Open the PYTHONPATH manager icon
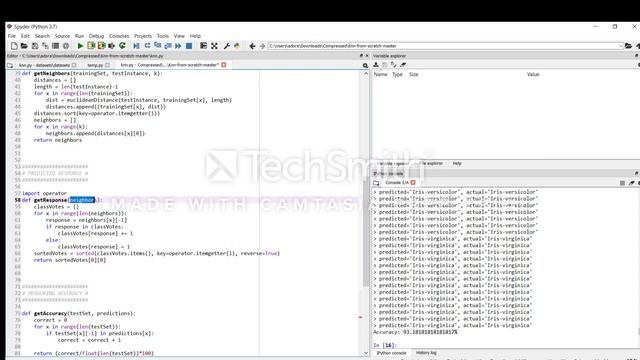The width and height of the screenshot is (640, 360). click(237, 46)
